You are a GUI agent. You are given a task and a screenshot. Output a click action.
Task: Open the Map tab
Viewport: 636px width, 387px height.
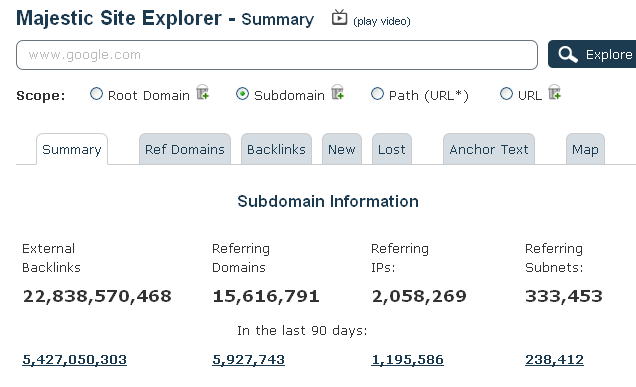[585, 149]
